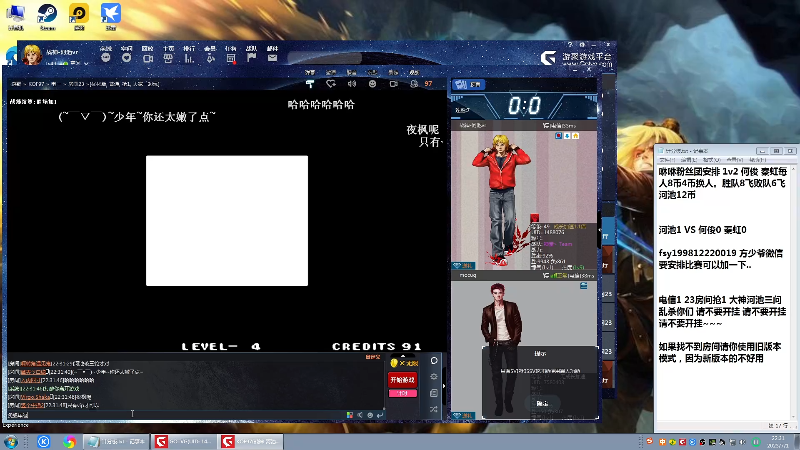Click the paint roller icon above game screen

(x=310, y=84)
